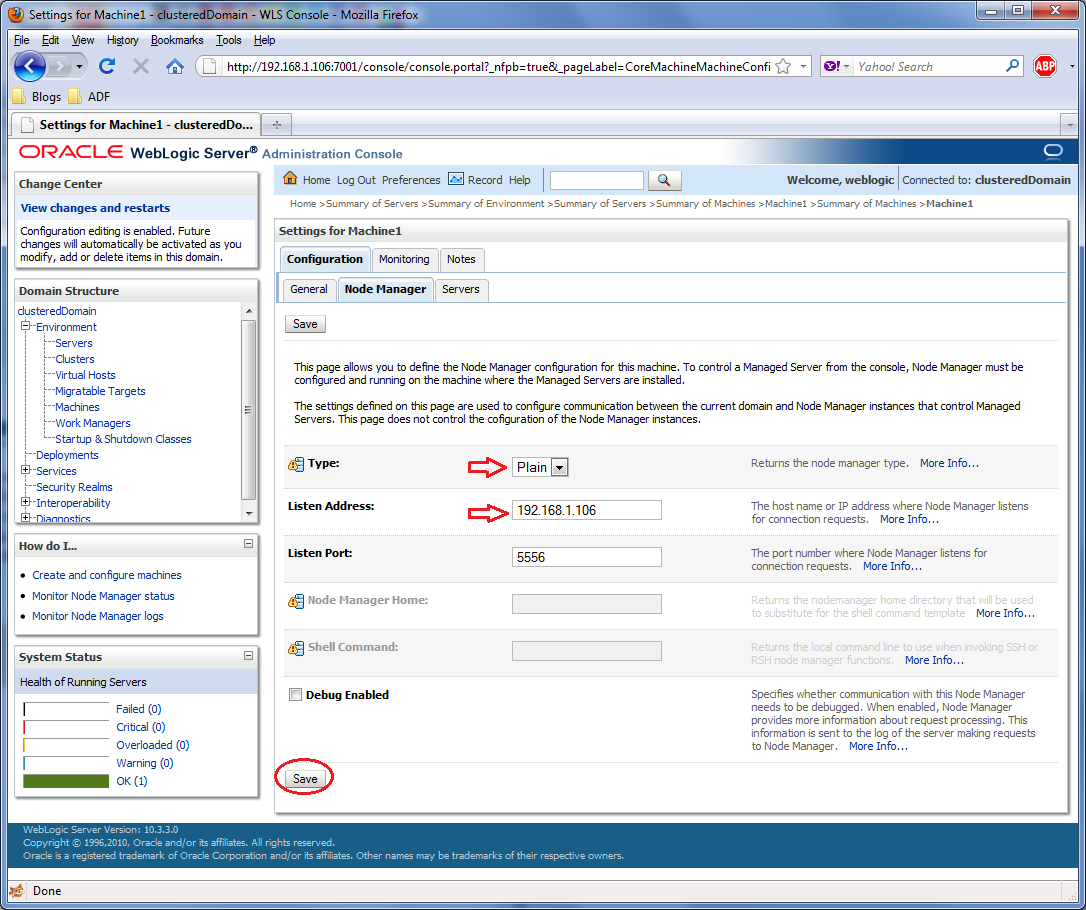
Task: Collapse the How do I panel
Action: [x=249, y=544]
